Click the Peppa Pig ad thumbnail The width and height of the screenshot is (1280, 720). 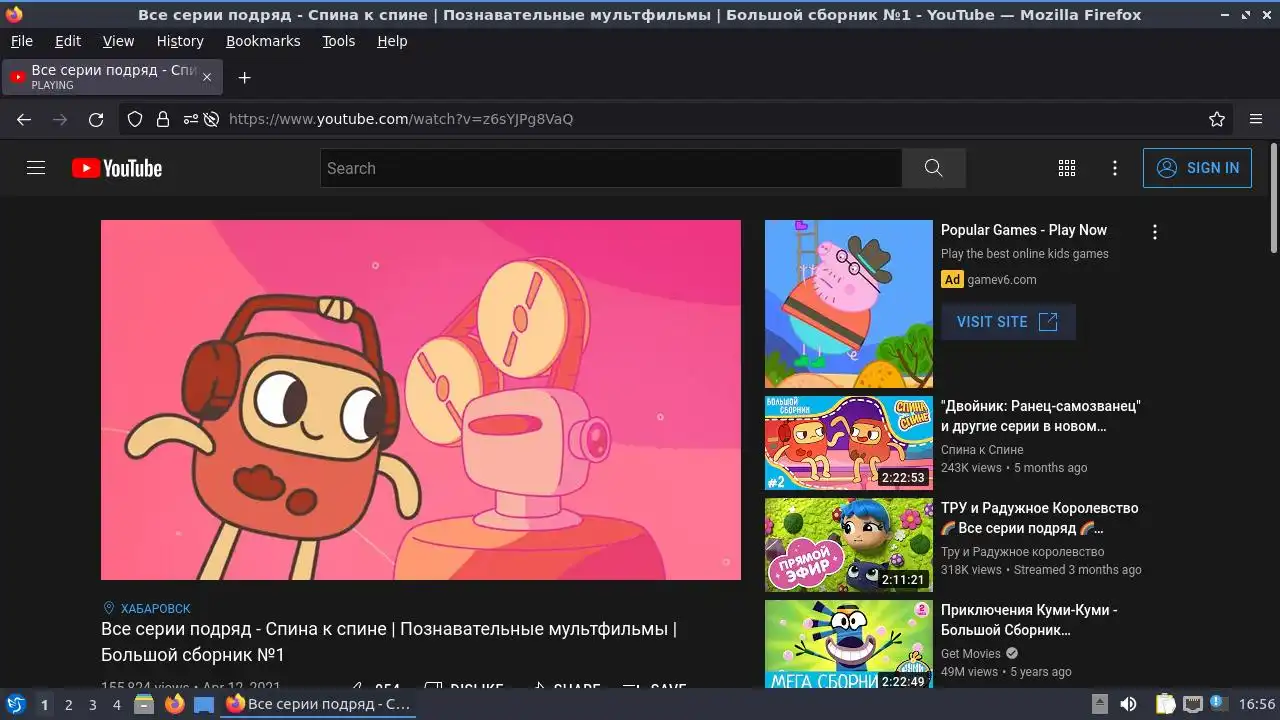click(x=849, y=304)
